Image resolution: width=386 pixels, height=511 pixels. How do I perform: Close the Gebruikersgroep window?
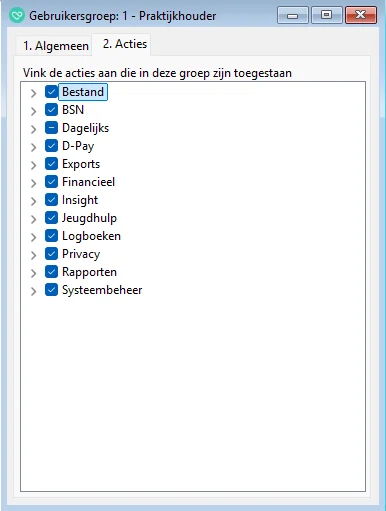[361, 15]
